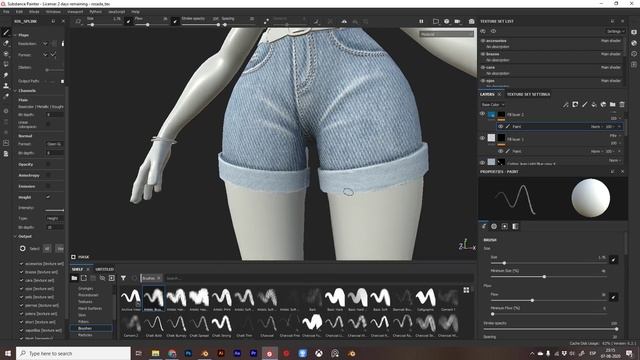This screenshot has height=360, width=640.
Task: Collapse the Channels section expander
Action: click(x=15, y=91)
